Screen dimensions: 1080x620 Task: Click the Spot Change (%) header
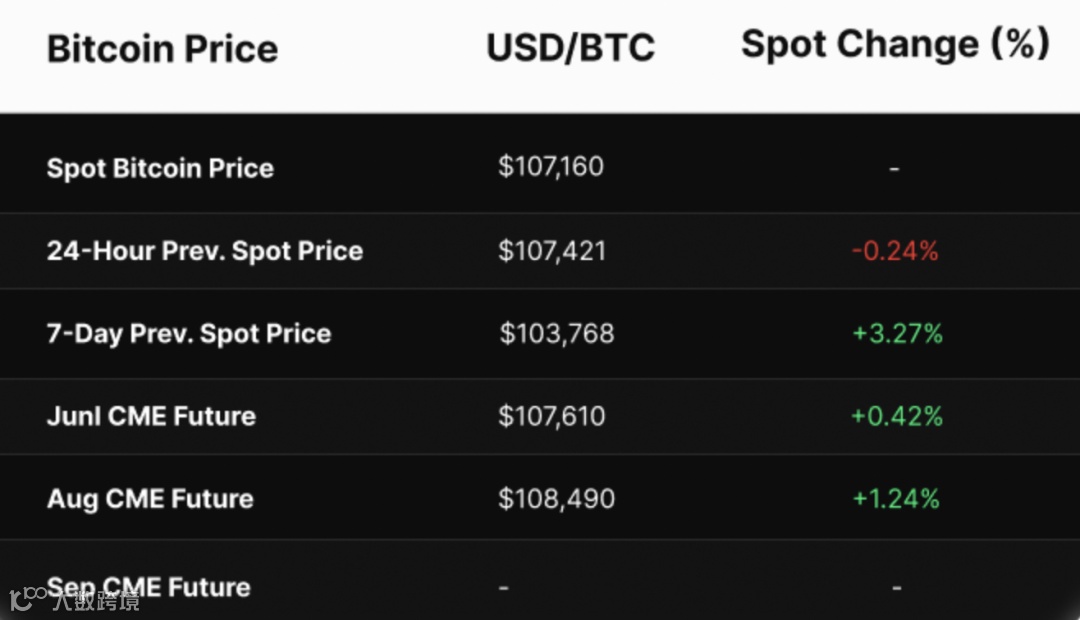tap(895, 44)
